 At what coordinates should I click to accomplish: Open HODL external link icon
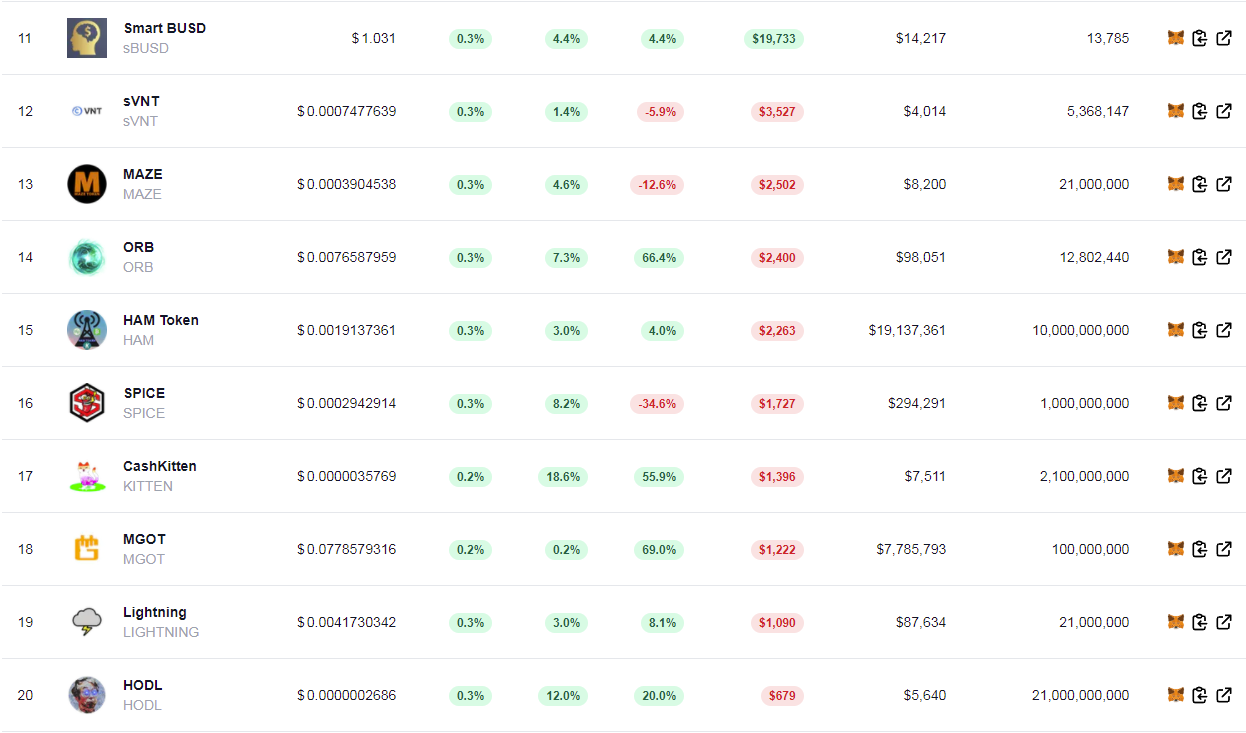coord(1224,695)
